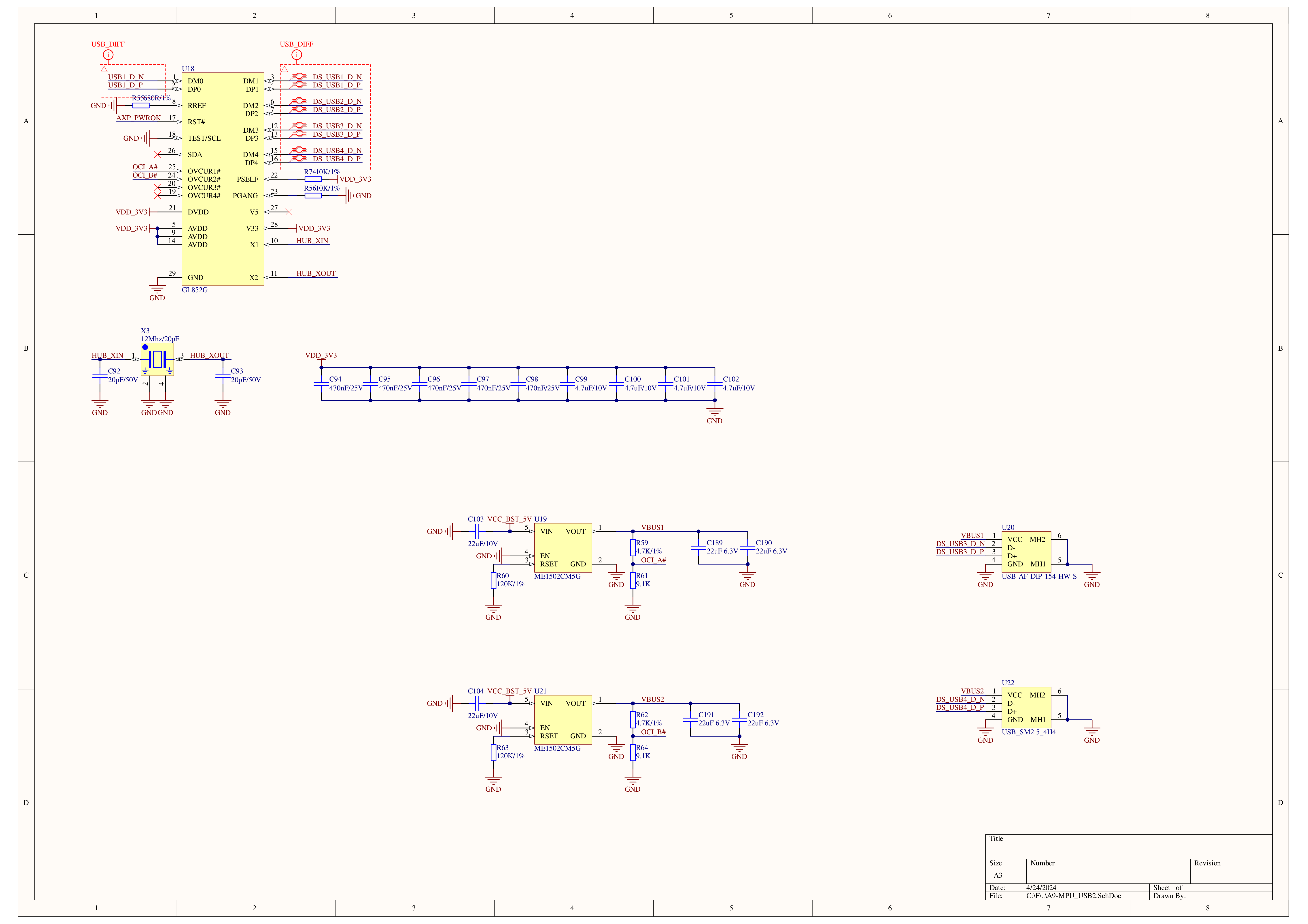Screen dimensions: 1308x924
Task: Click the C99 capacitor designator
Action: [x=581, y=379]
